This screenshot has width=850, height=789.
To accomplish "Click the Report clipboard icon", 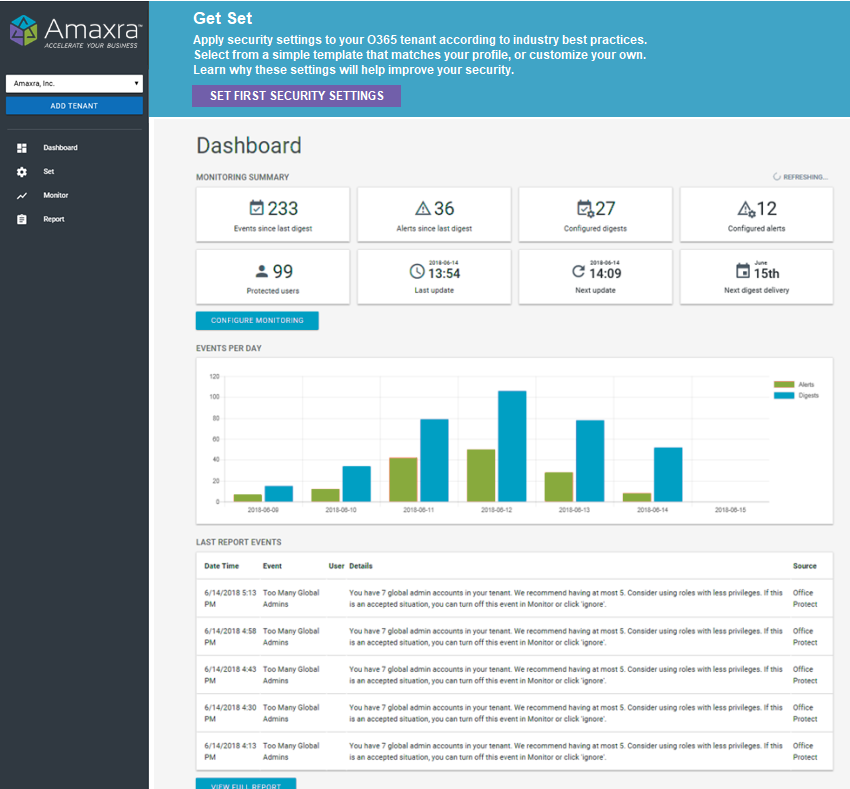I will click(22, 219).
